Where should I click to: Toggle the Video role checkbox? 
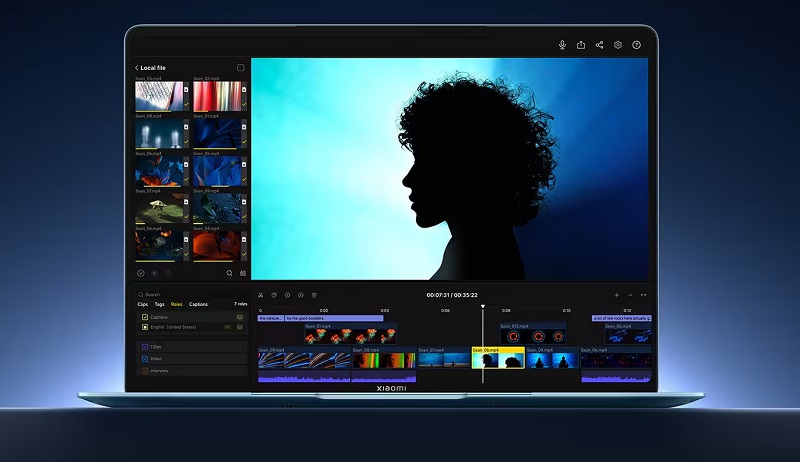coord(145,359)
